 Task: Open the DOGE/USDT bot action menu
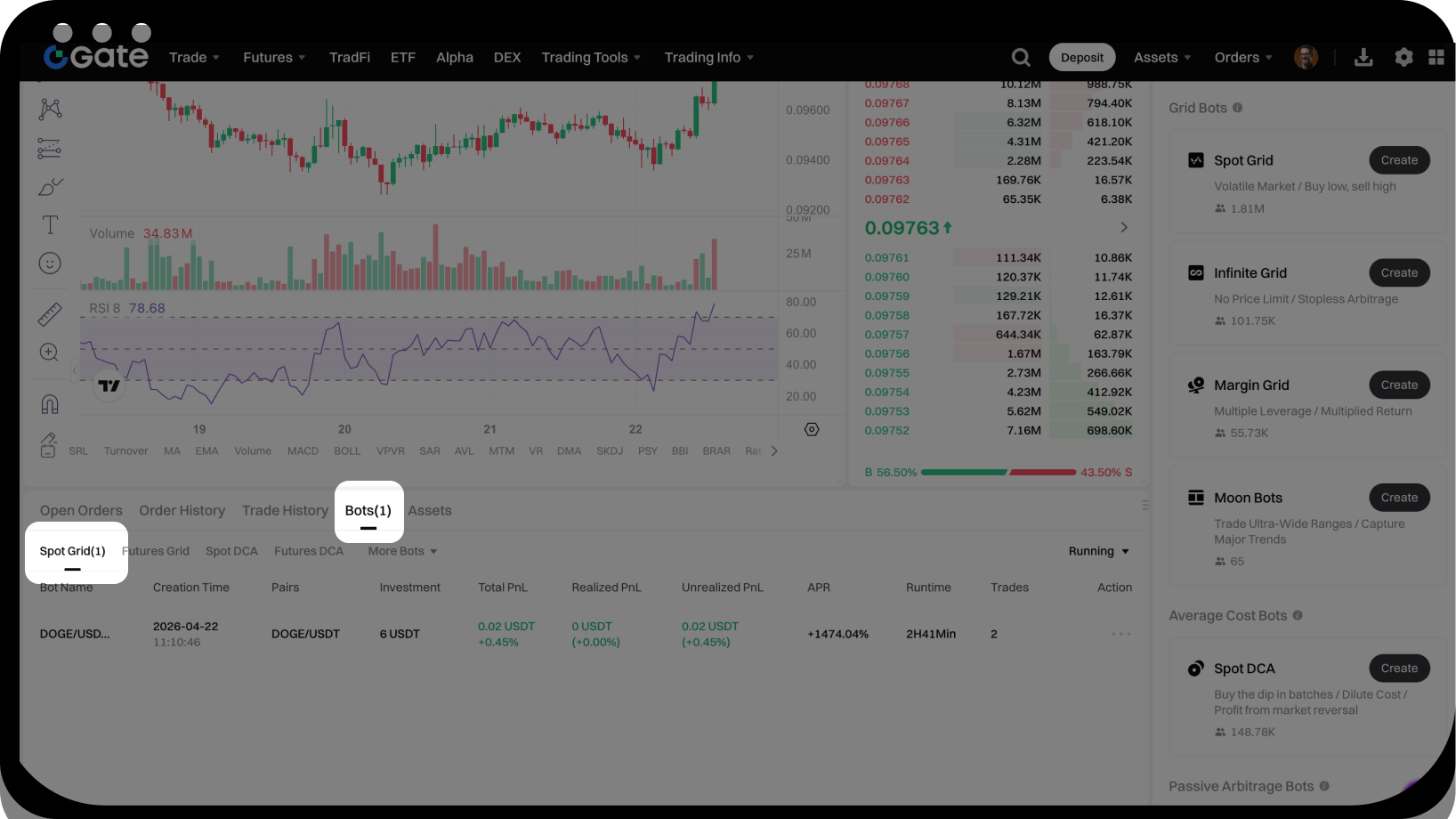1120,635
